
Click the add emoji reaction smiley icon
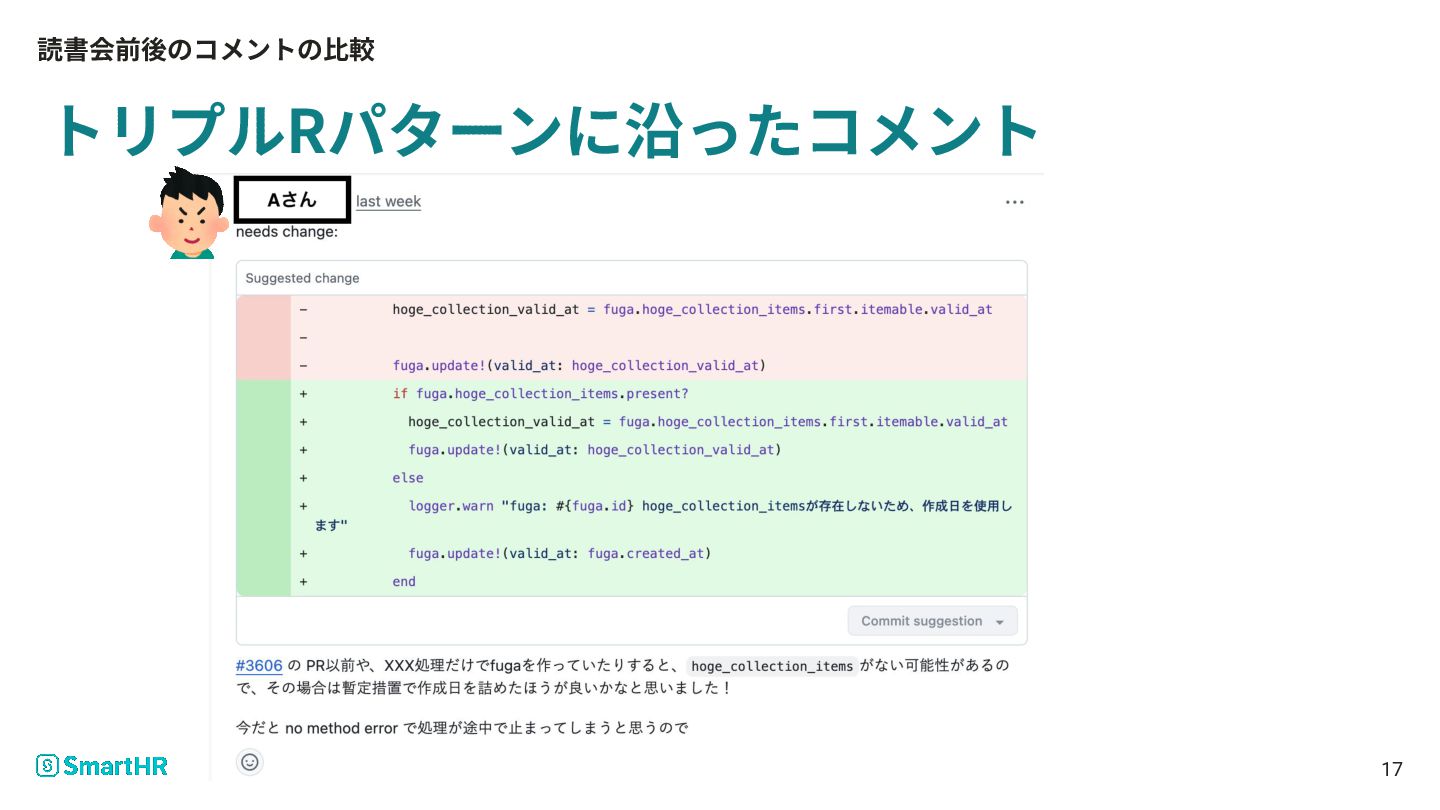(x=250, y=762)
